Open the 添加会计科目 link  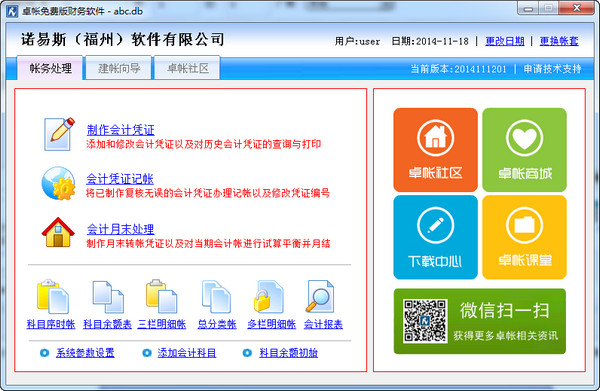pos(187,353)
